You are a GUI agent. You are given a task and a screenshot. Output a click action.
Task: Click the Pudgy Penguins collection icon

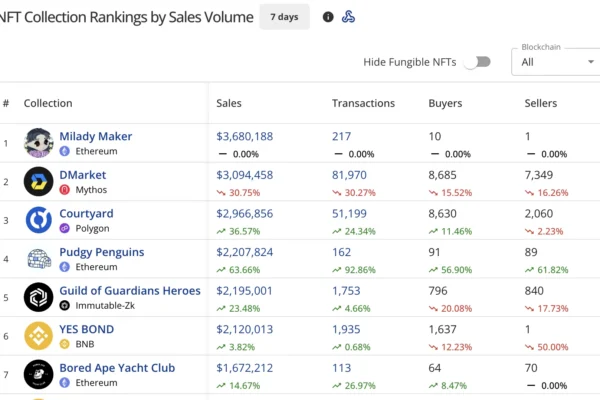pos(39,259)
